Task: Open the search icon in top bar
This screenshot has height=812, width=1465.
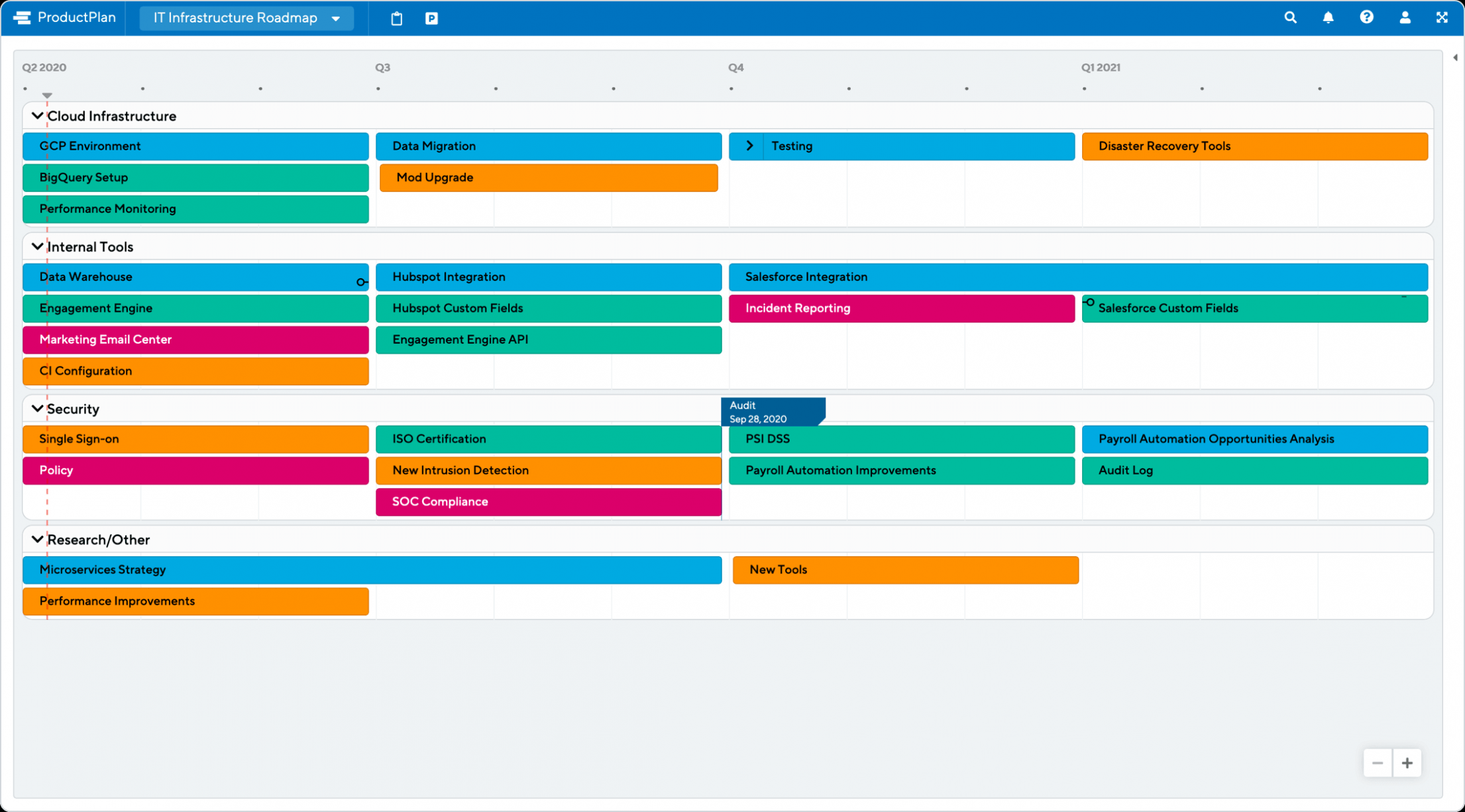Action: tap(1290, 17)
